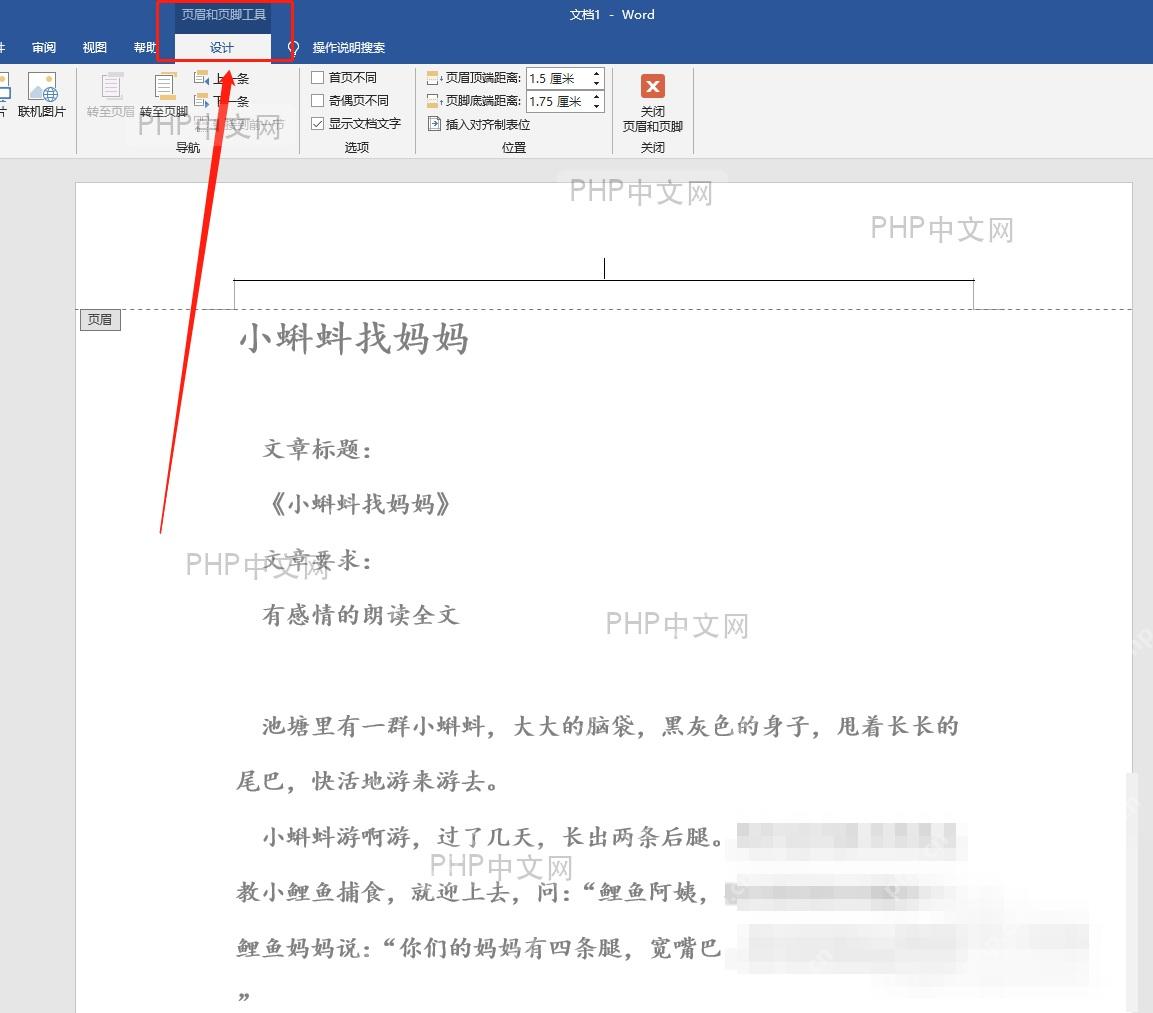Image resolution: width=1153 pixels, height=1013 pixels.
Task: Click the line starting 小蝌蚪游啊游
Action: click(493, 837)
